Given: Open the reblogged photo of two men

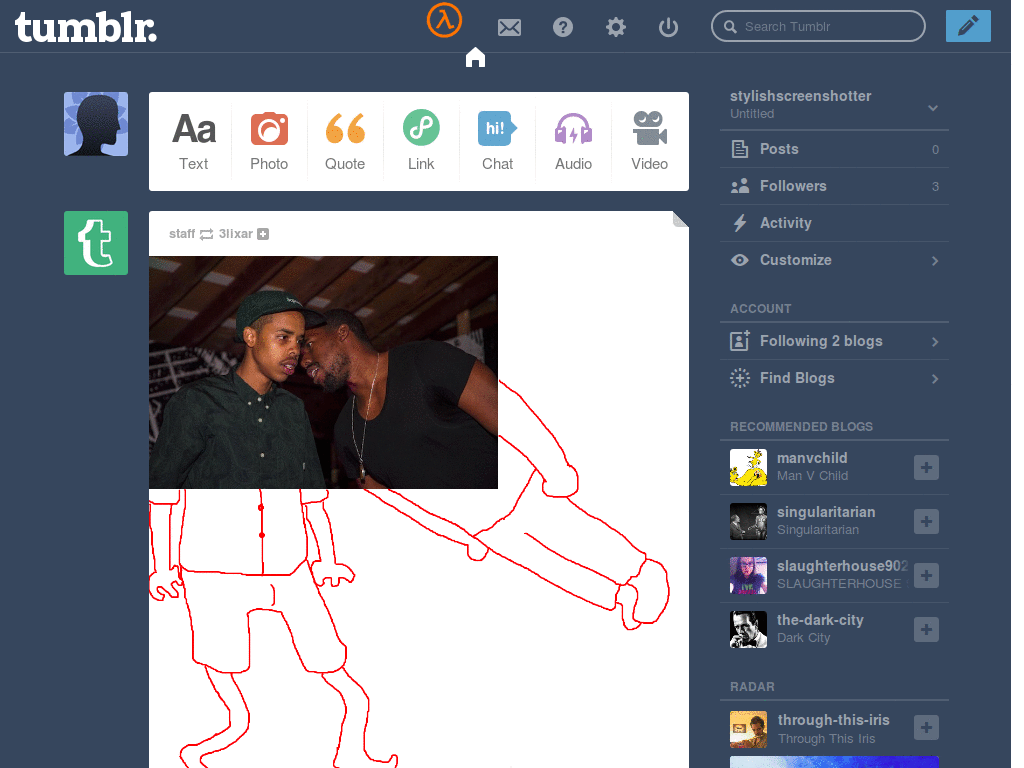Looking at the screenshot, I should (323, 372).
